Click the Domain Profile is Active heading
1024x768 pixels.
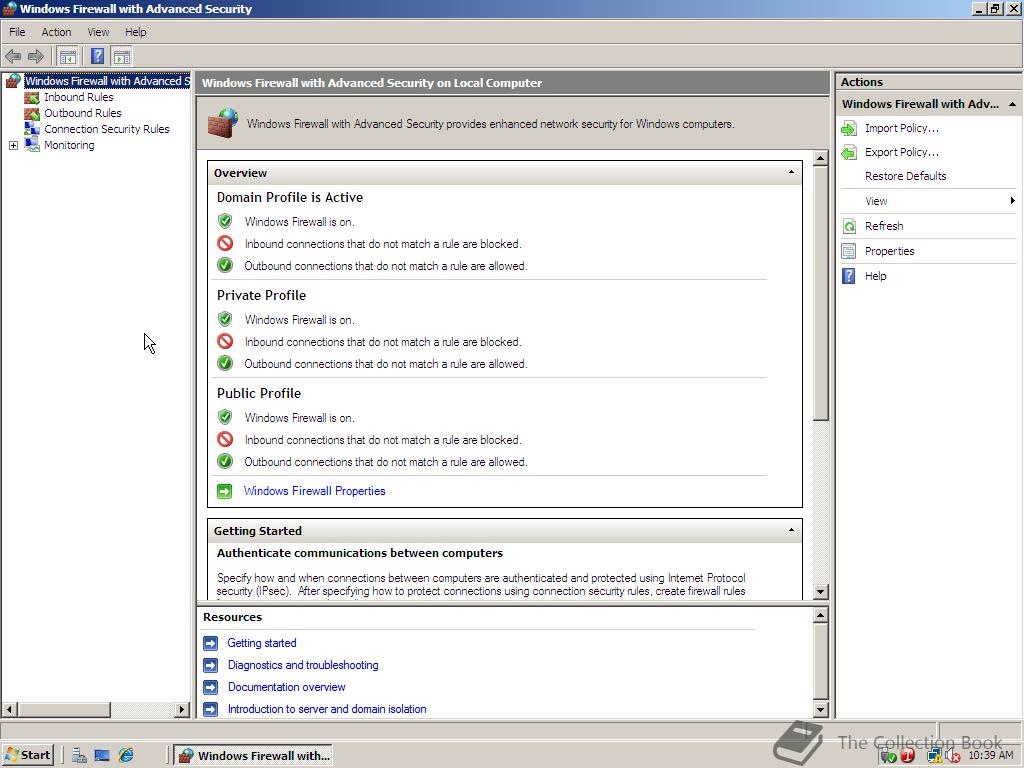[x=290, y=197]
